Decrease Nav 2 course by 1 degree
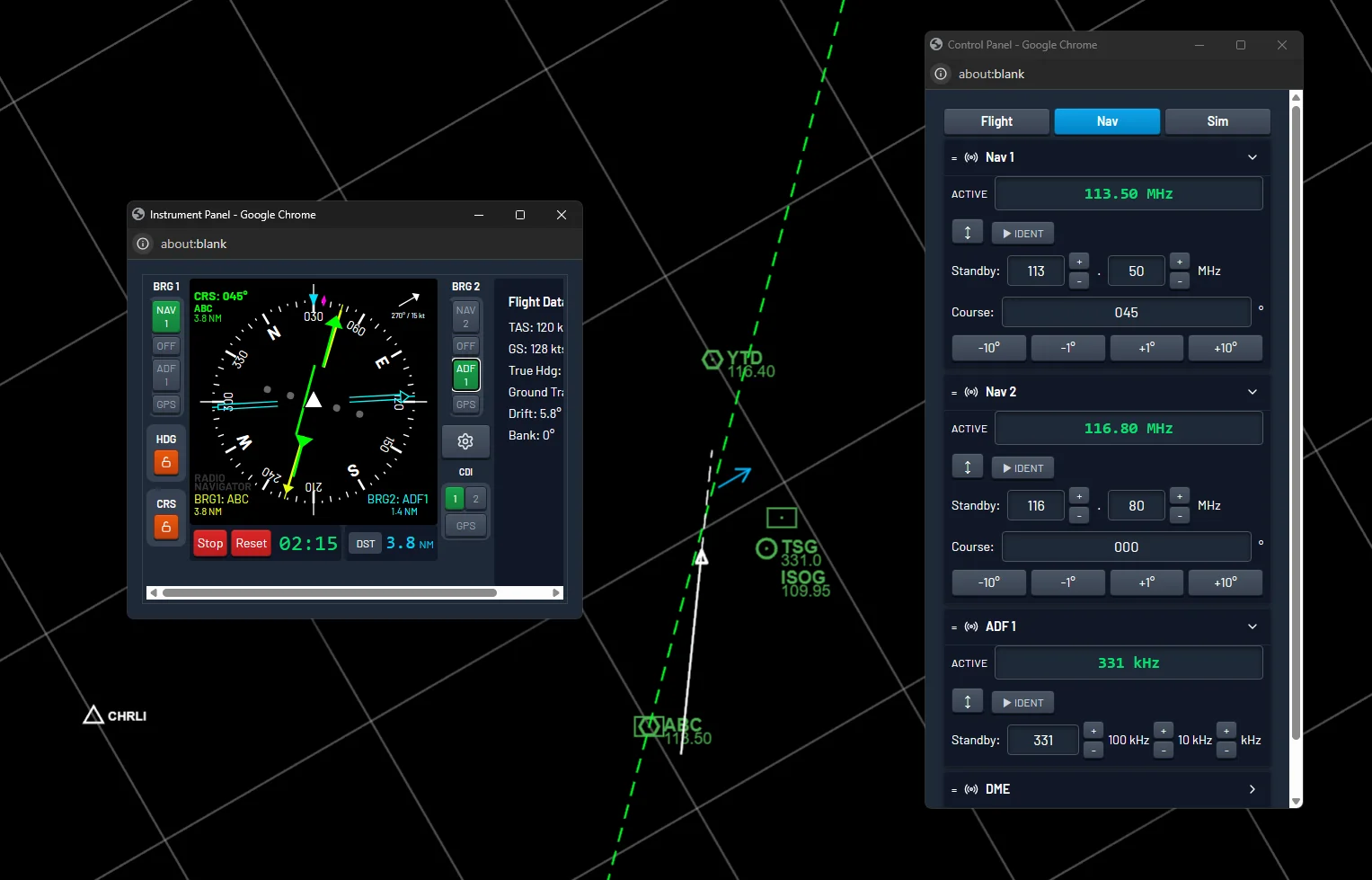The image size is (1372, 880). tap(1068, 582)
